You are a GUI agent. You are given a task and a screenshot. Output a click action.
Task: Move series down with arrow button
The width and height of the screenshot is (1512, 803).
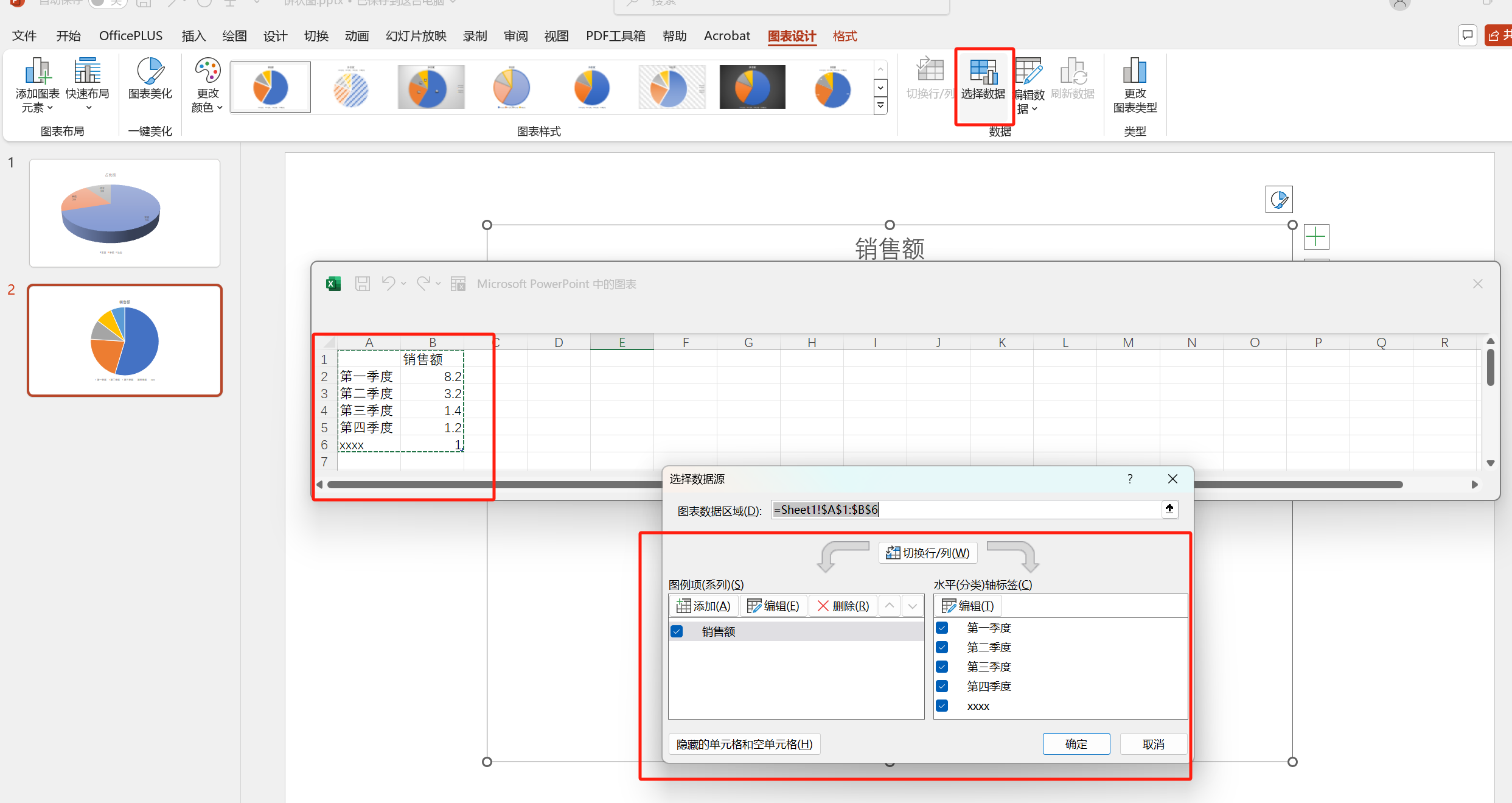(x=913, y=606)
